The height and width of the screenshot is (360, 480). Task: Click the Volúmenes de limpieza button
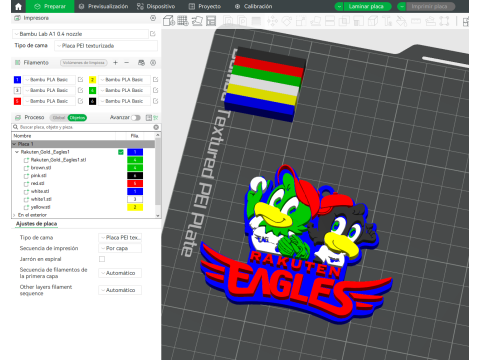tap(84, 62)
